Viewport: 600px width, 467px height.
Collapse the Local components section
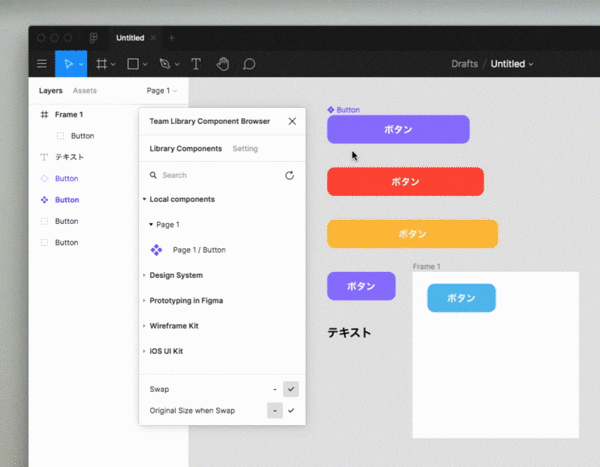(144, 199)
